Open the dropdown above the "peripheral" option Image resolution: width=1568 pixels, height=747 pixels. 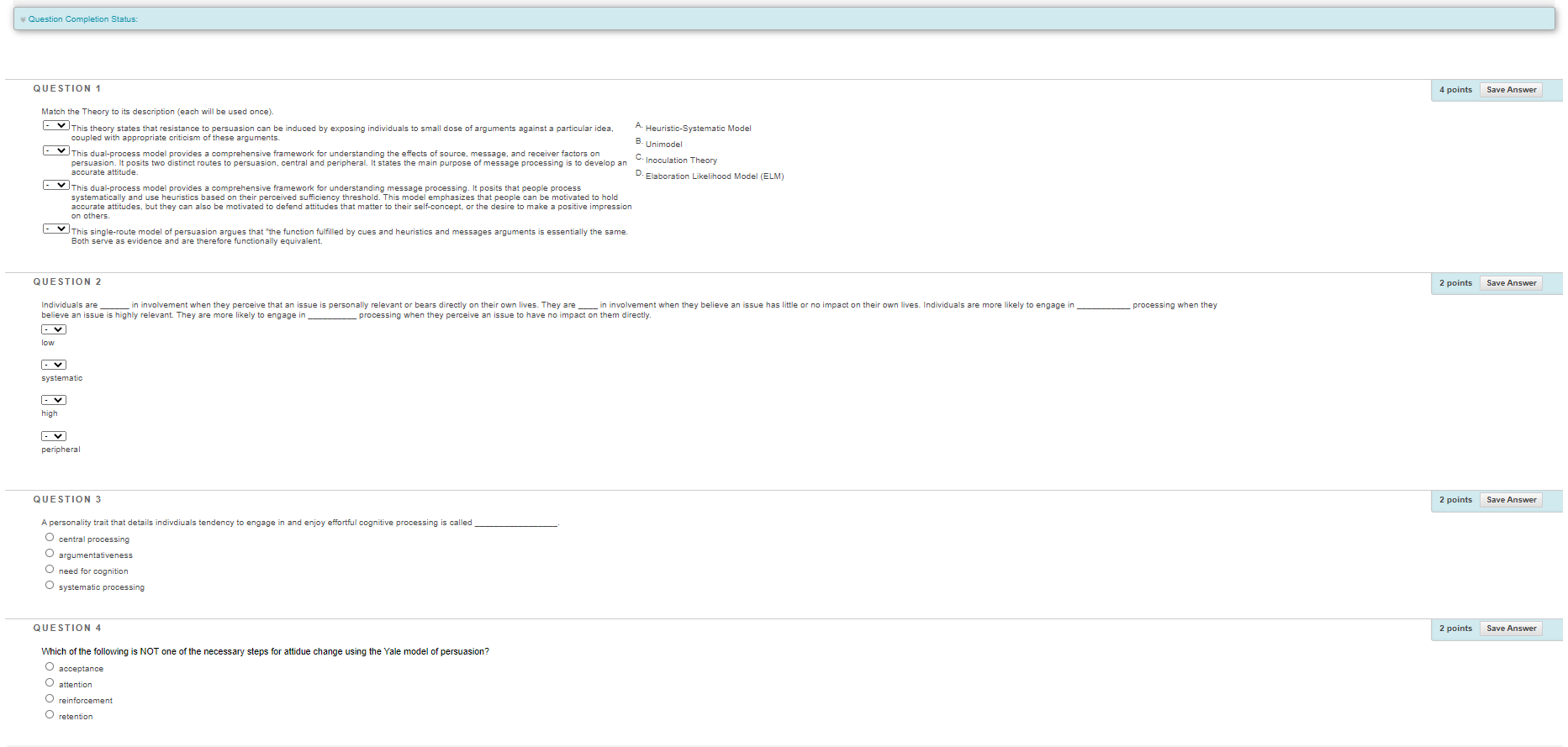point(54,436)
